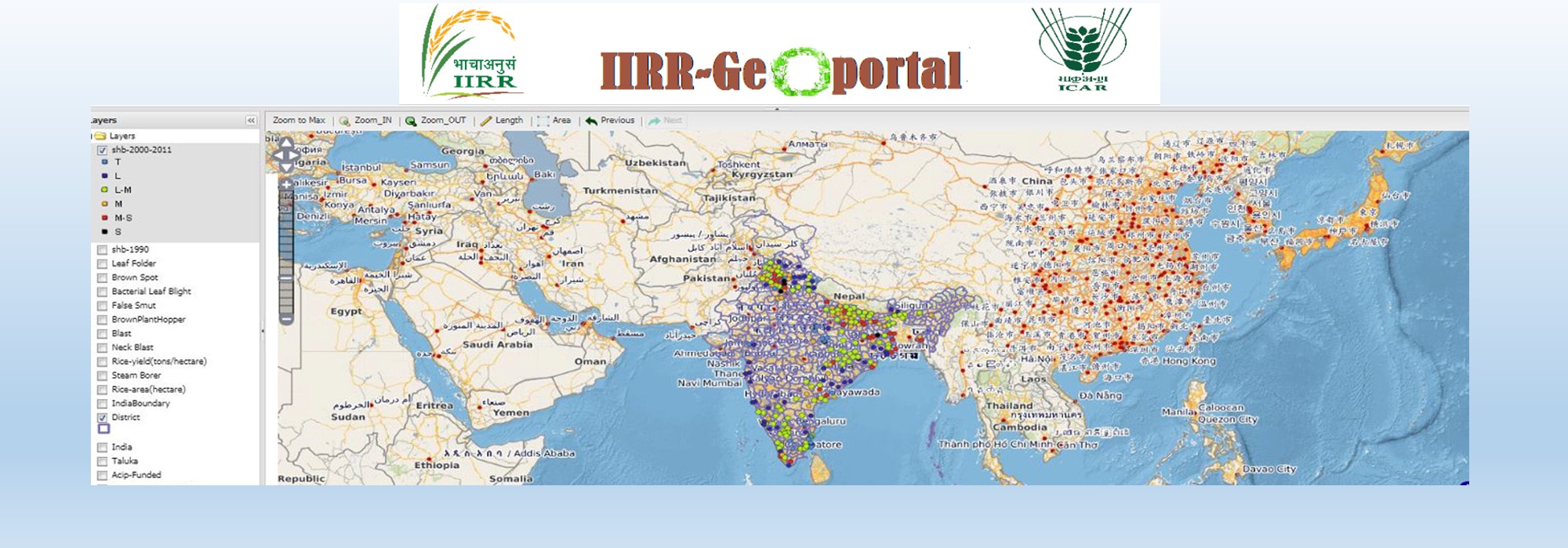Click the Zoom_OUT magnifier tool
The width and height of the screenshot is (1568, 548).
(436, 121)
